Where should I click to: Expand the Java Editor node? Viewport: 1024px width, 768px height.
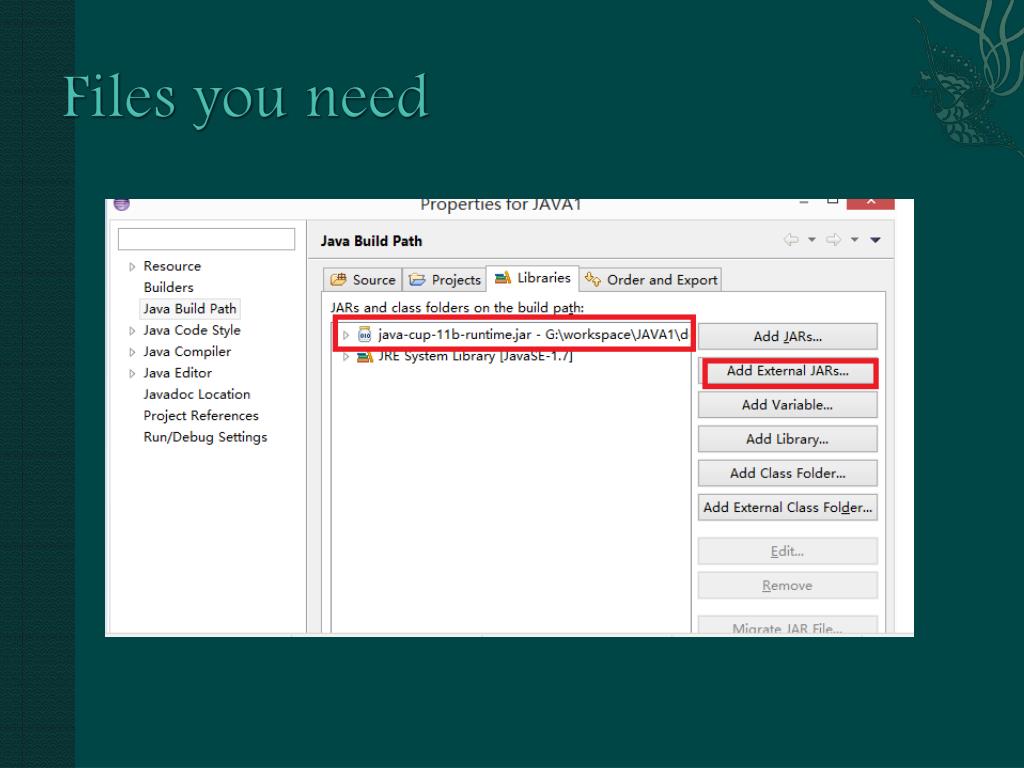coord(132,374)
